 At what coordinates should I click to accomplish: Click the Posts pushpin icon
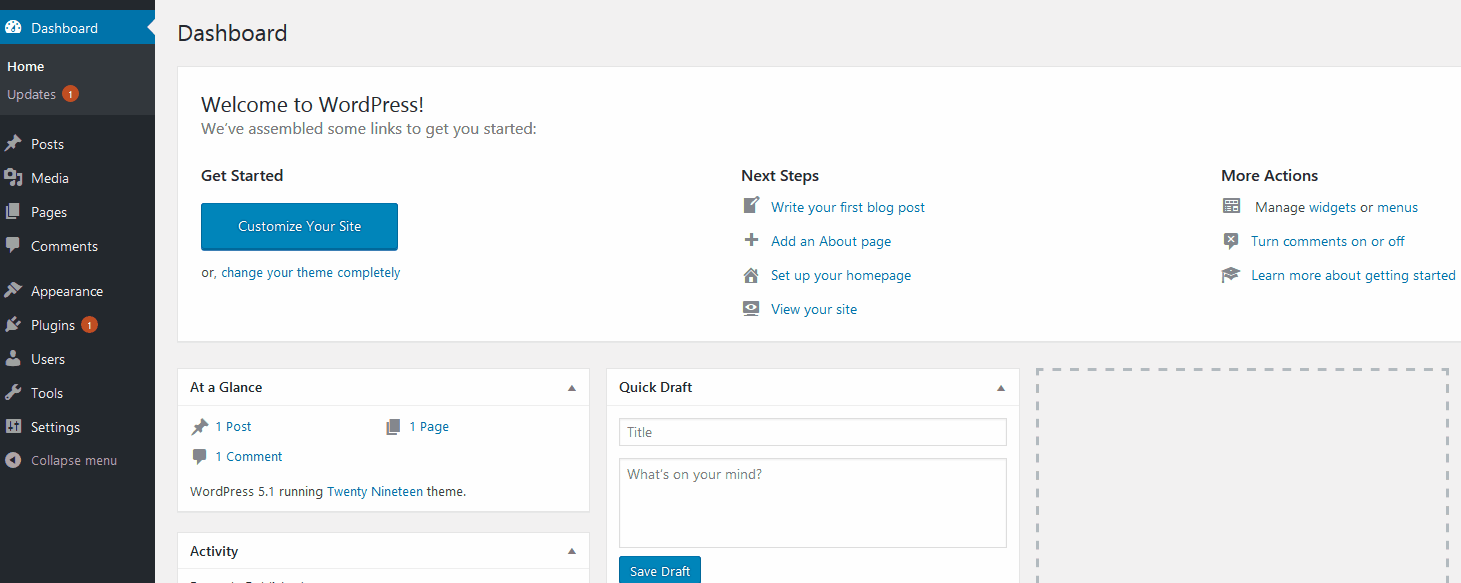[x=13, y=144]
